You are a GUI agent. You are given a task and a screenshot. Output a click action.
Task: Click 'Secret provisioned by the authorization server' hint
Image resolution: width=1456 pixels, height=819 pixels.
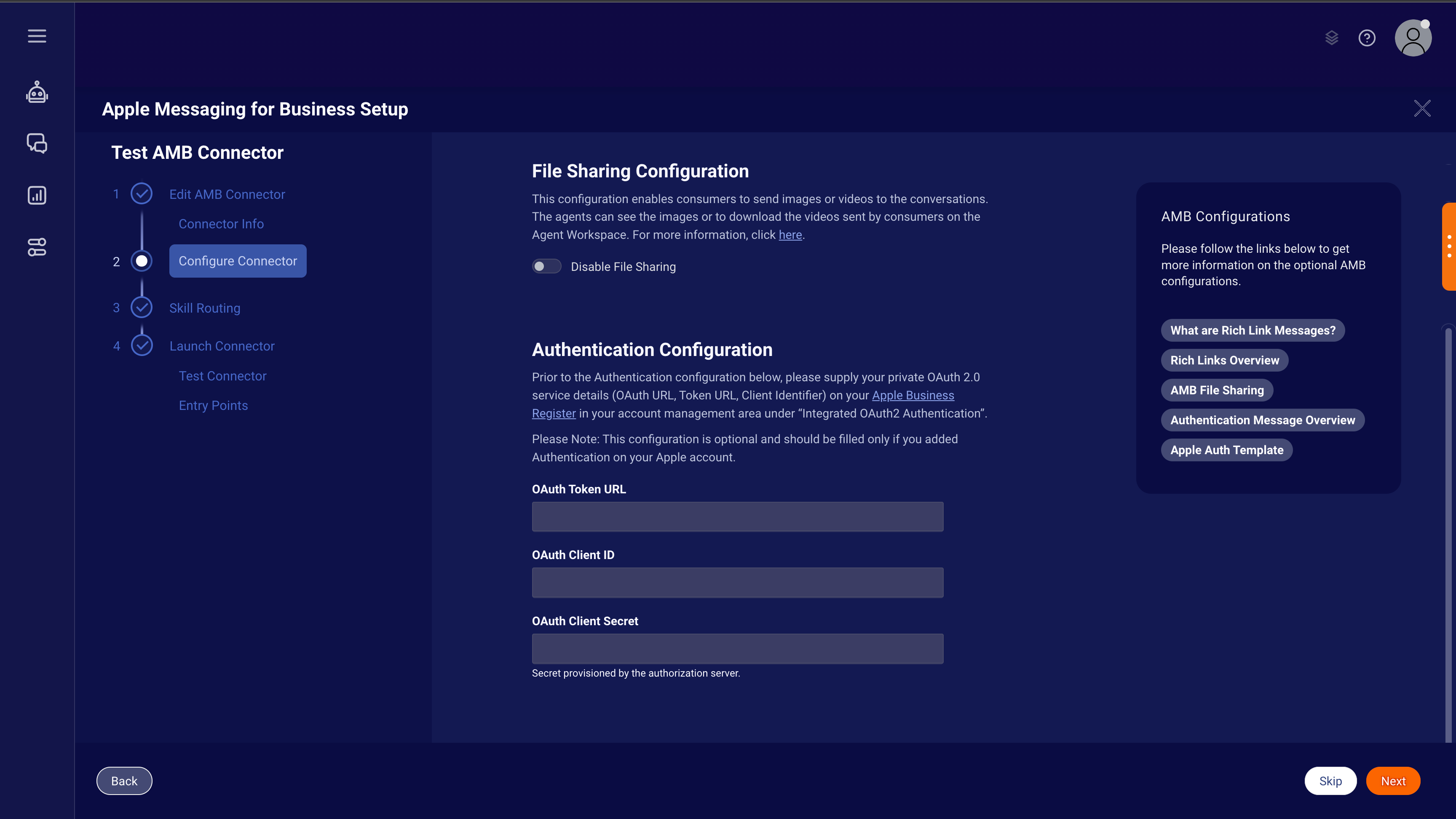(635, 673)
